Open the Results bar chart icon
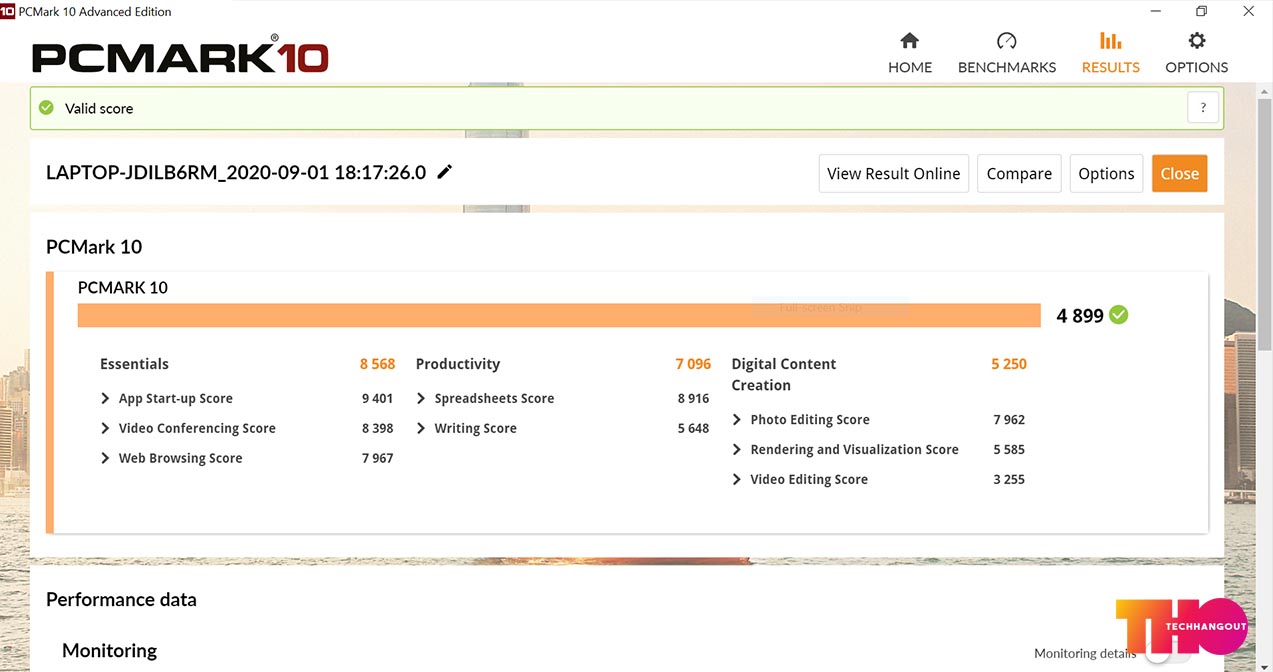The width and height of the screenshot is (1273, 672). [1110, 41]
